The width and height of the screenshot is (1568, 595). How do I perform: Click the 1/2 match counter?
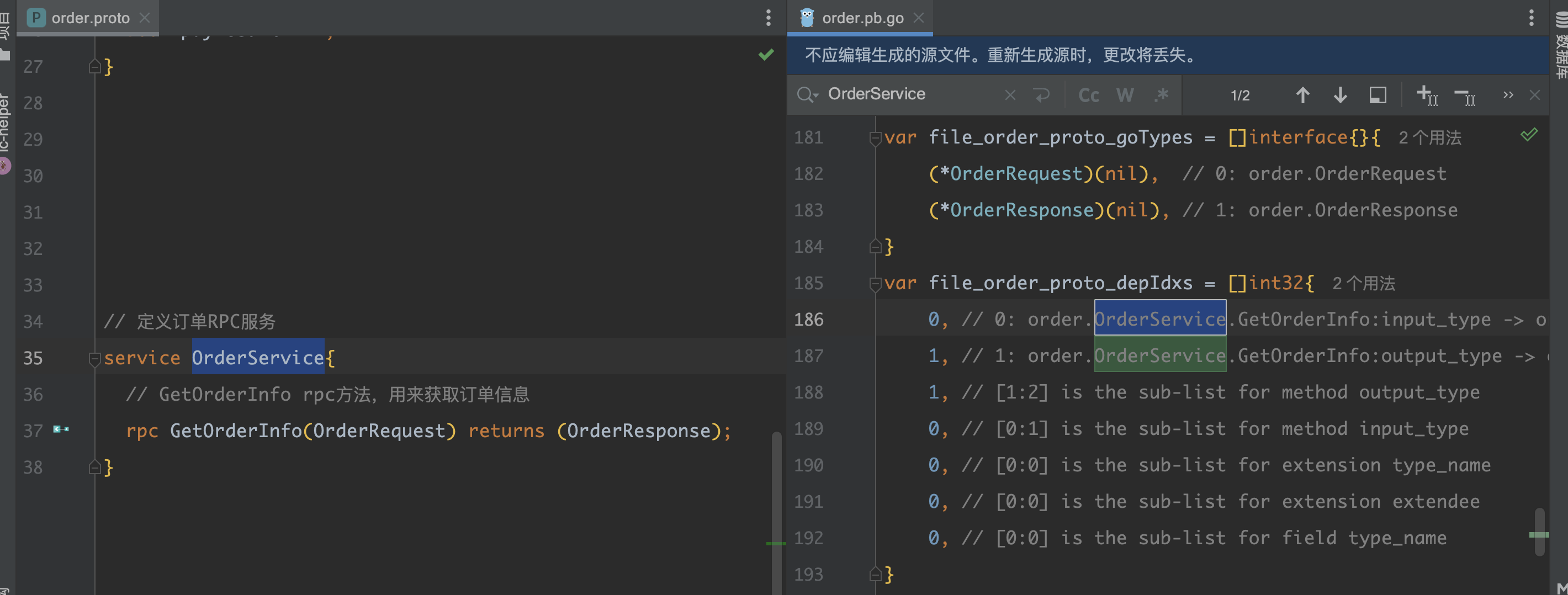tap(1240, 95)
